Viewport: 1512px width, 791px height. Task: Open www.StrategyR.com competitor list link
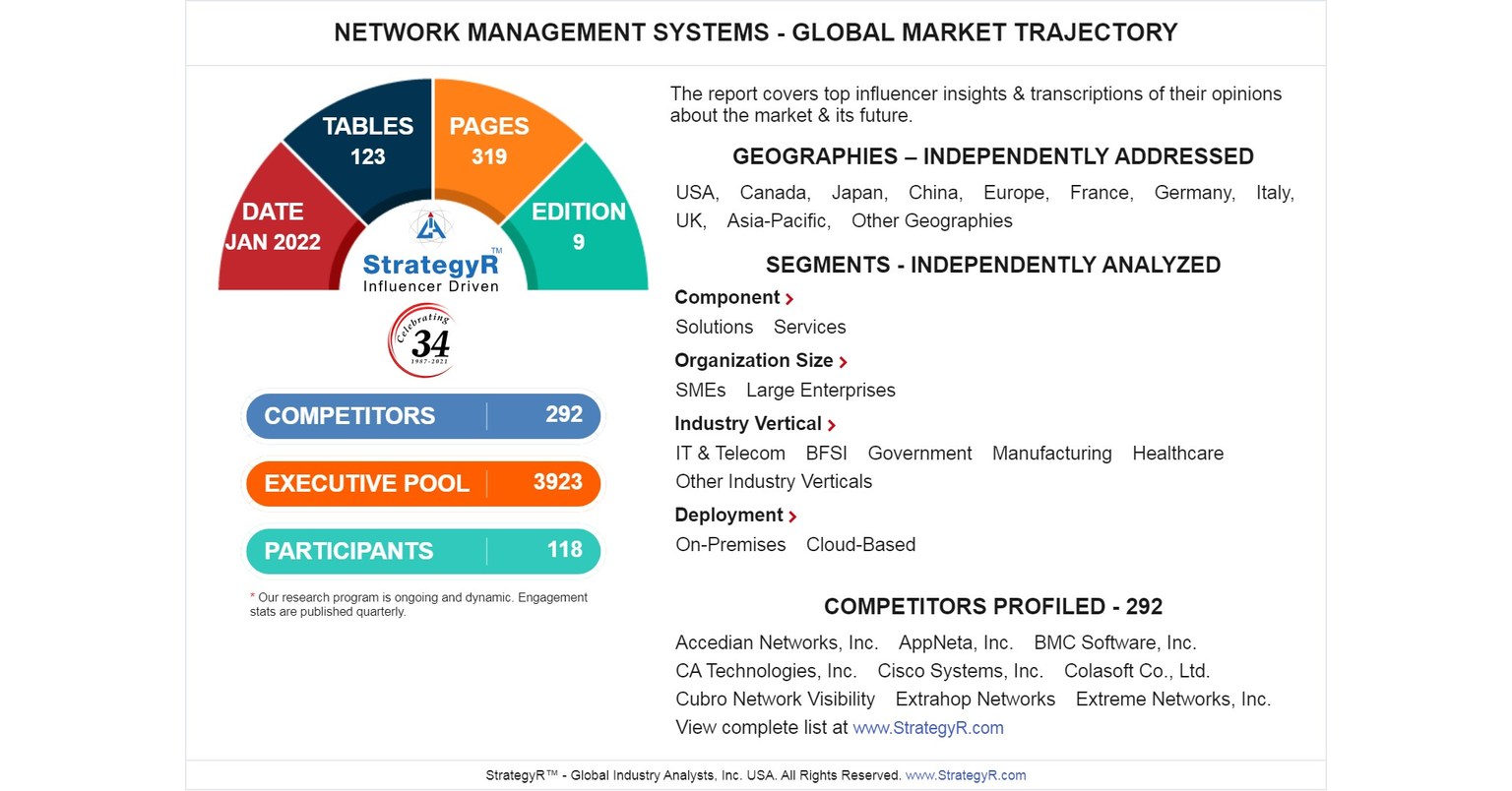tap(928, 728)
